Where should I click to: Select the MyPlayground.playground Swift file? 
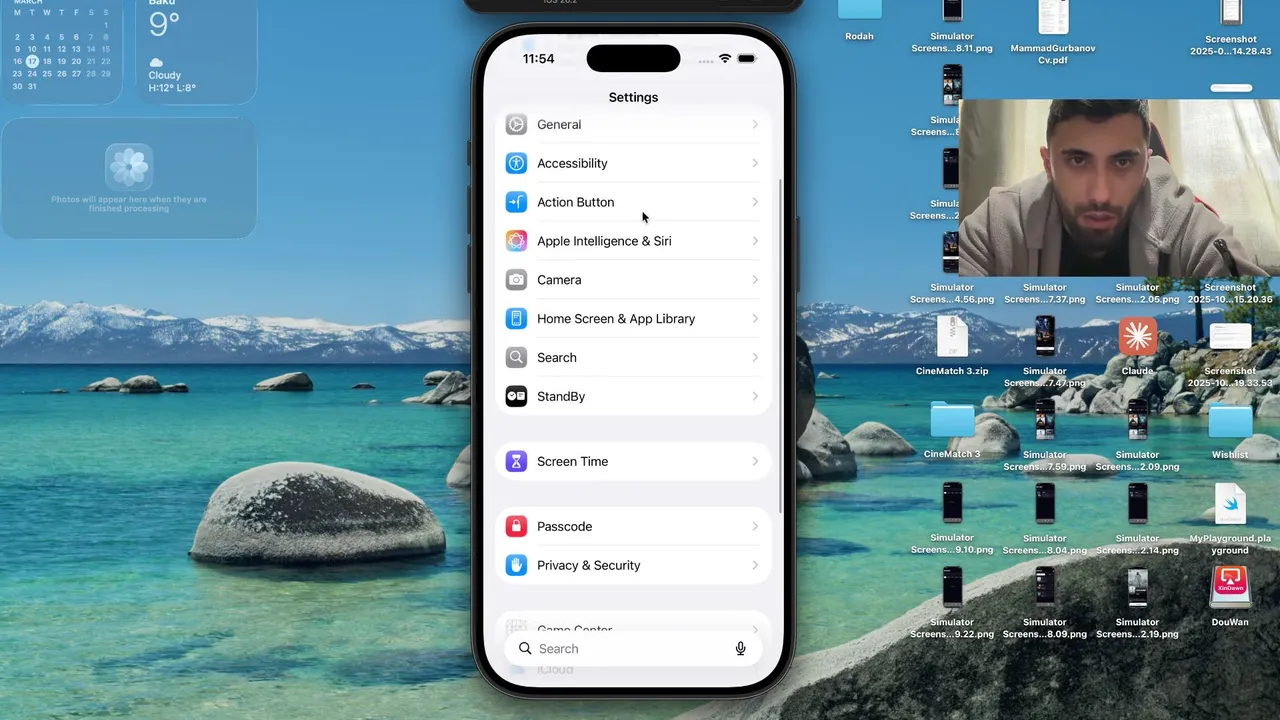pos(1230,505)
